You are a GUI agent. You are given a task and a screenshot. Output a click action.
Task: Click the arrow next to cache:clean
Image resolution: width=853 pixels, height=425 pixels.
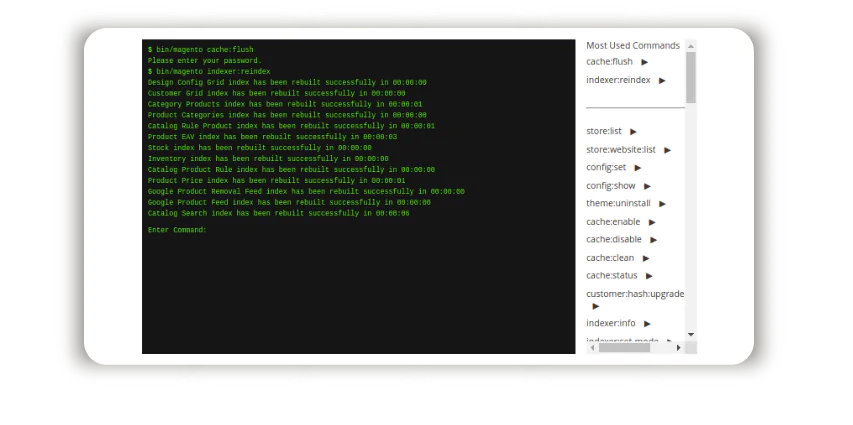[646, 258]
